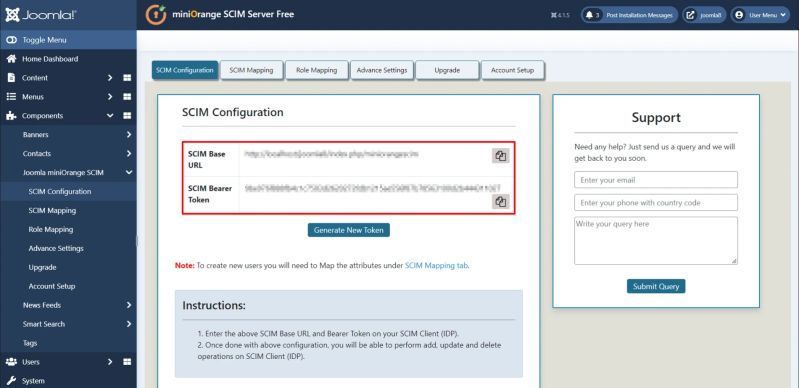Image resolution: width=799 pixels, height=388 pixels.
Task: Expand the Content menu chevron
Action: [110, 77]
